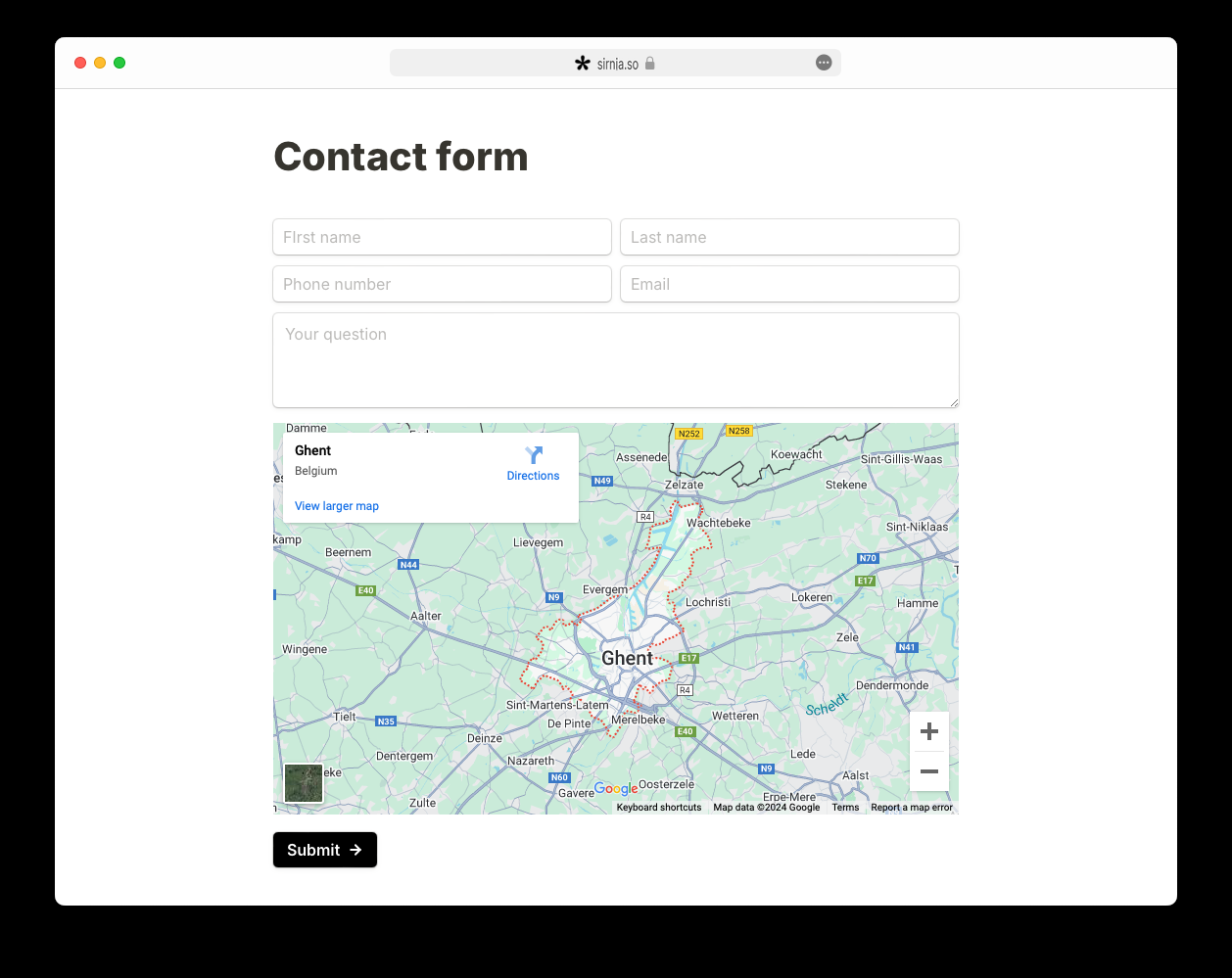
Task: Click the N41 road shield on map
Action: [x=907, y=647]
